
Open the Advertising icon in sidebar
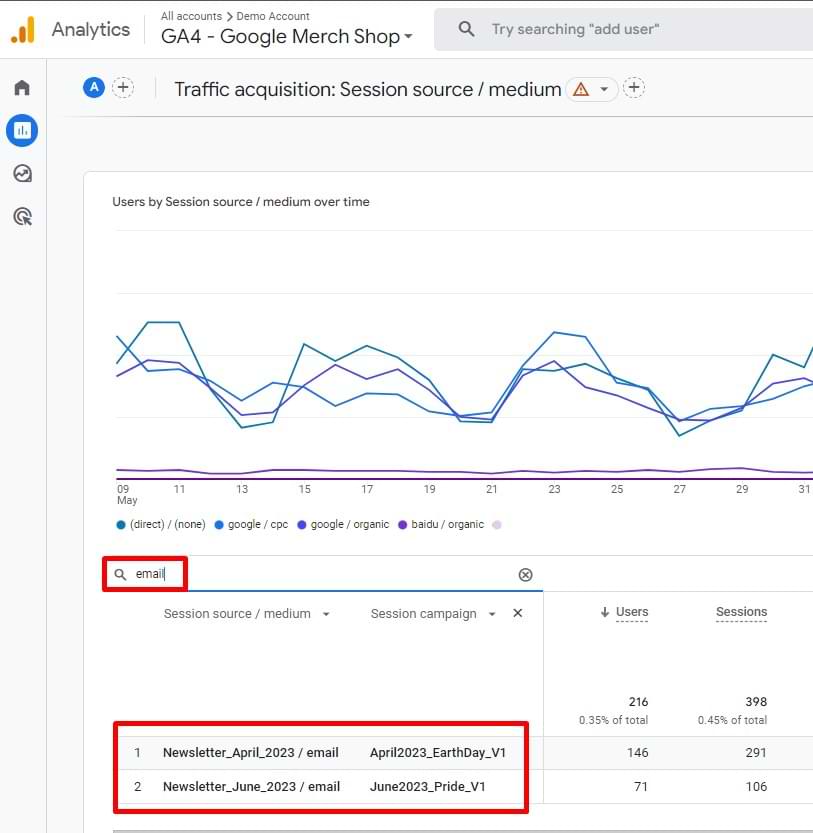tap(22, 217)
